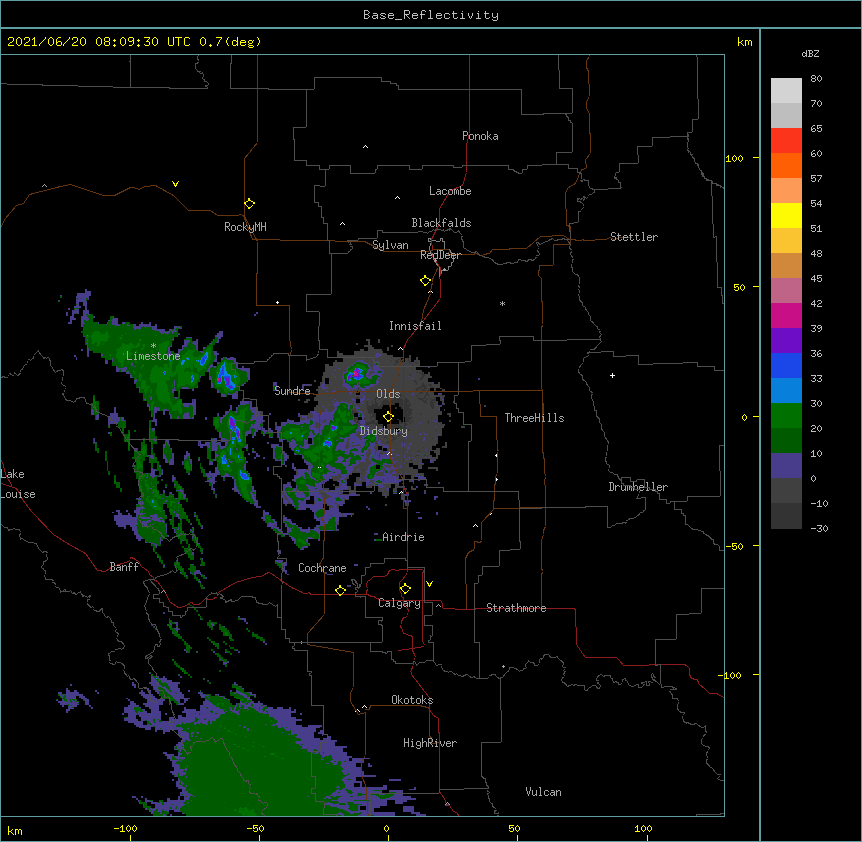Click the white asterisk above Limestone

pyautogui.click(x=153, y=346)
